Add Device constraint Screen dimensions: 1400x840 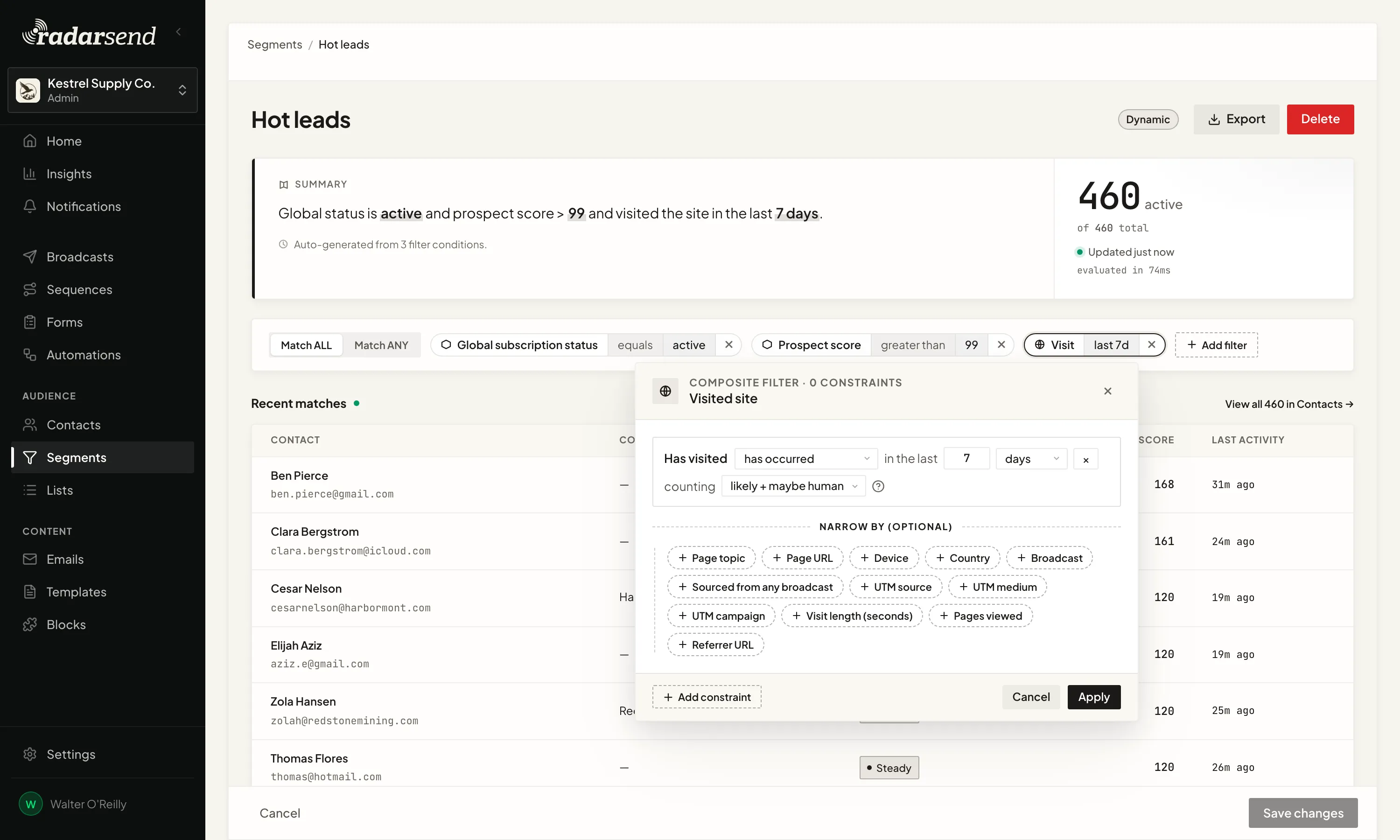coord(883,558)
